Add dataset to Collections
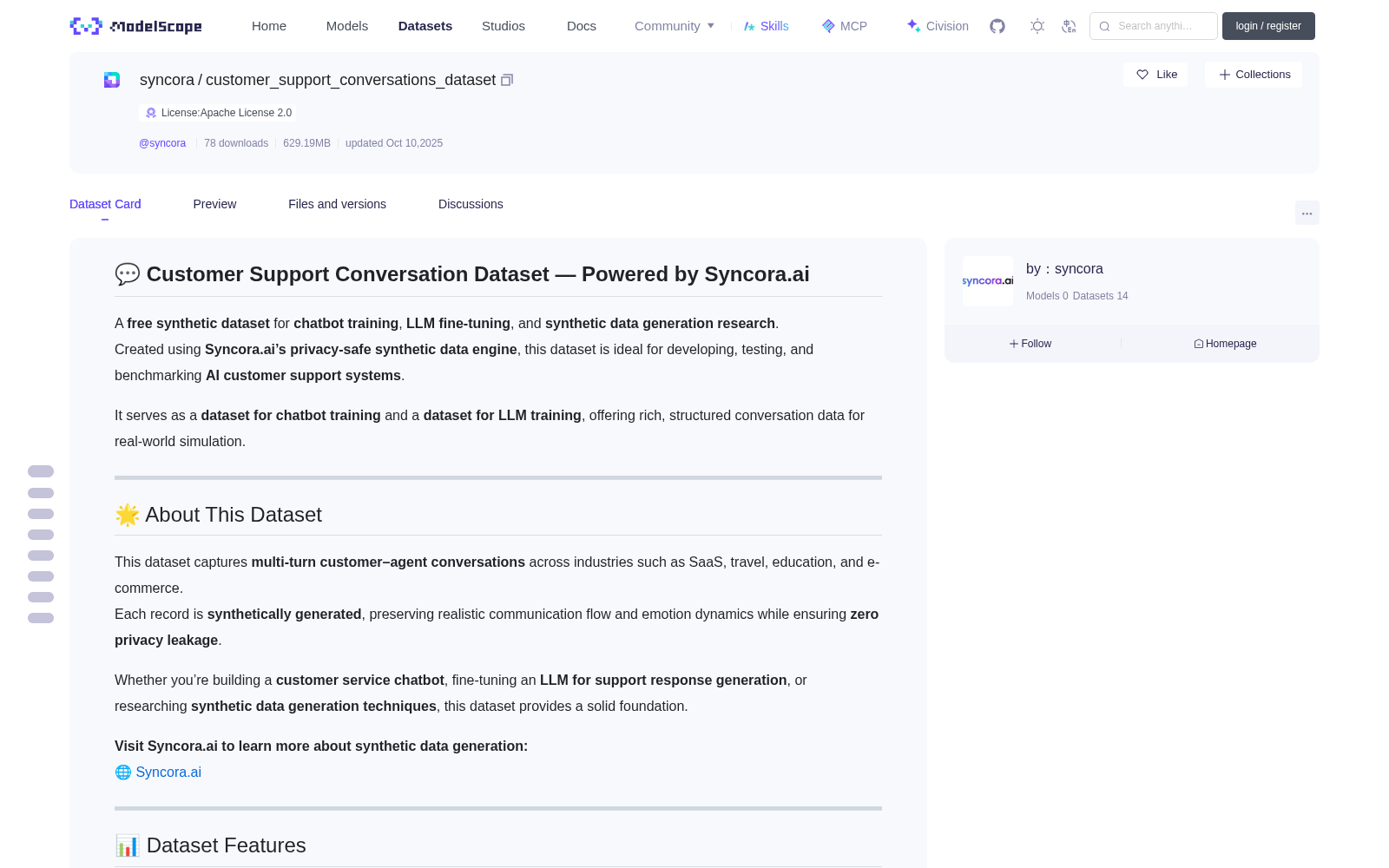Screen dimensions: 1389x868 click(x=1254, y=75)
